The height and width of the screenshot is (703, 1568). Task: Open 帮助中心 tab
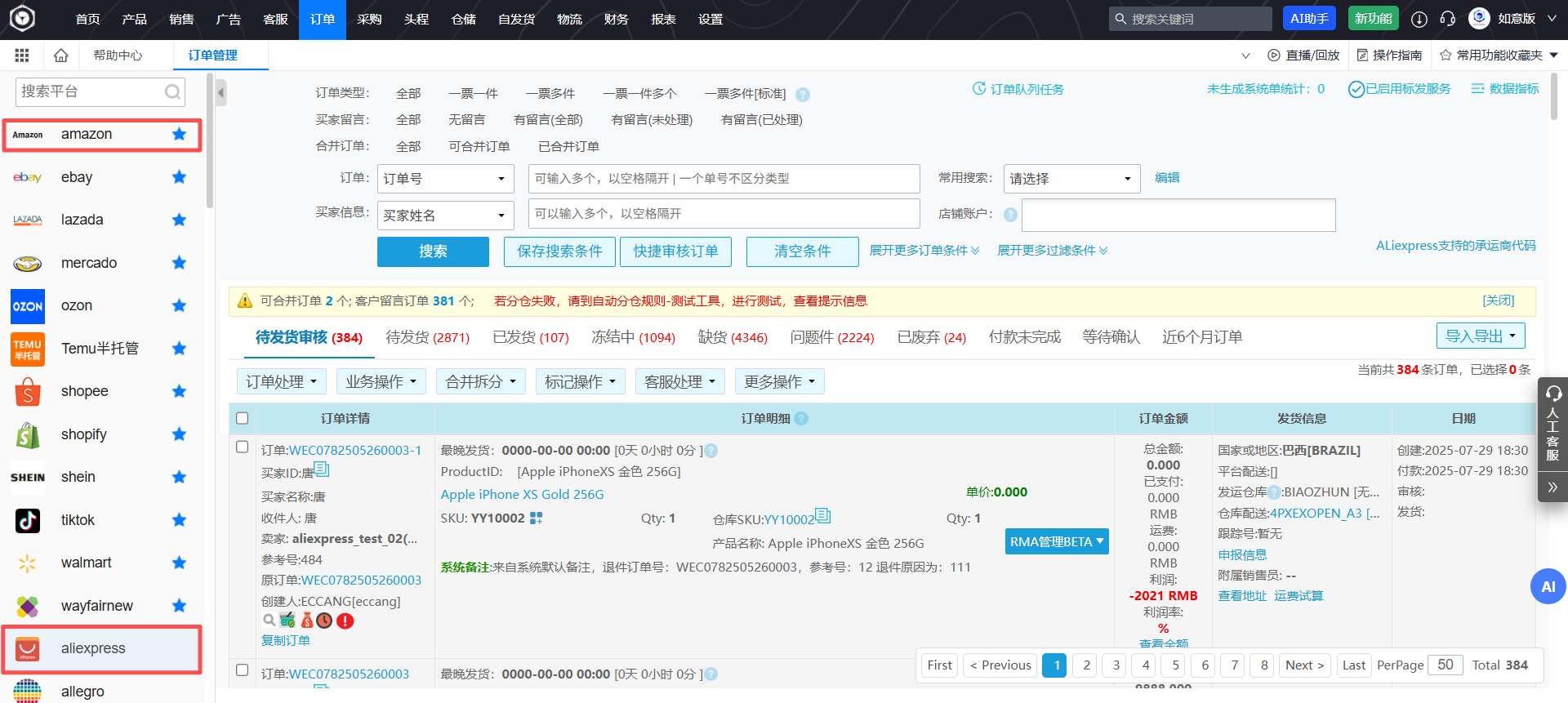[118, 56]
